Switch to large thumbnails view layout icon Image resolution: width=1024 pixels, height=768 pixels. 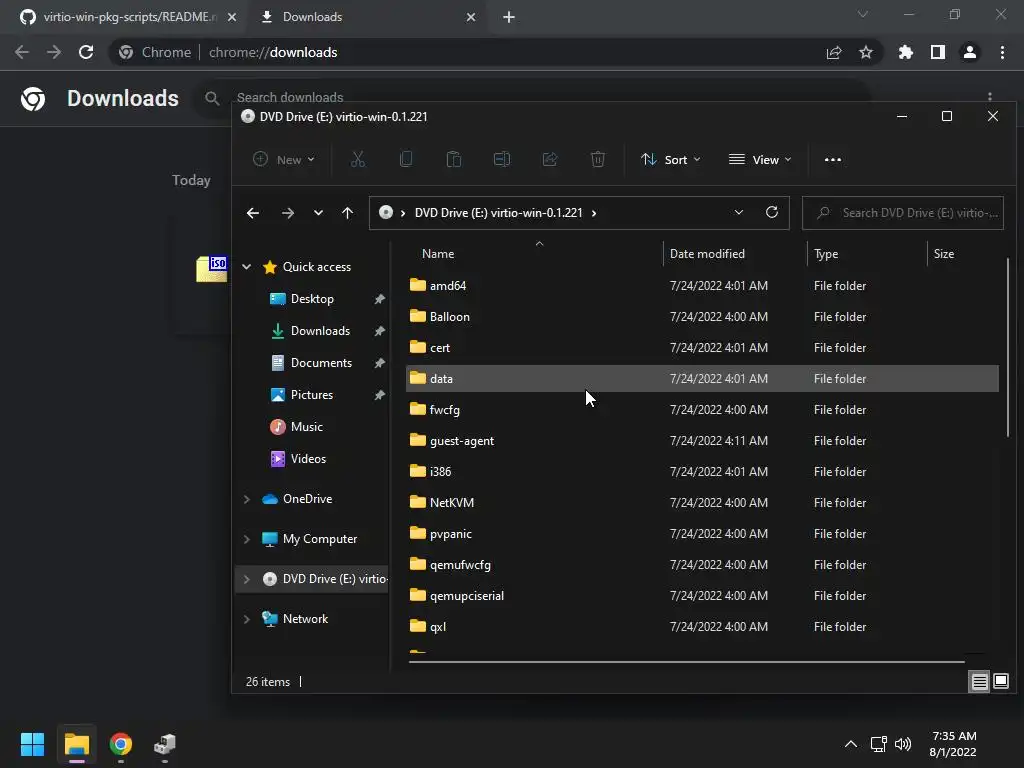point(1001,682)
